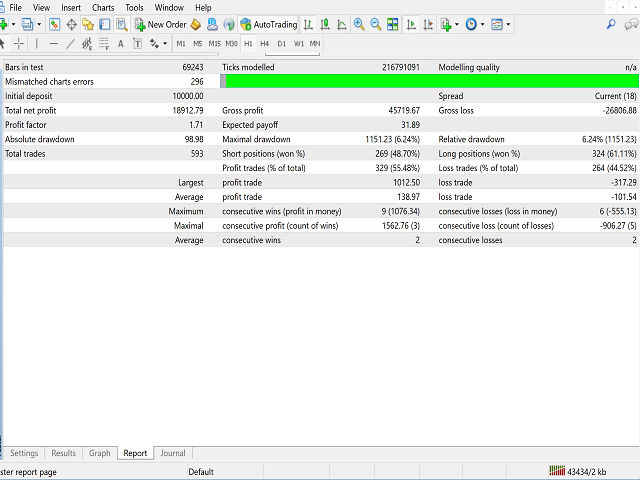
Task: Switch to the Journal tab
Action: [x=173, y=453]
